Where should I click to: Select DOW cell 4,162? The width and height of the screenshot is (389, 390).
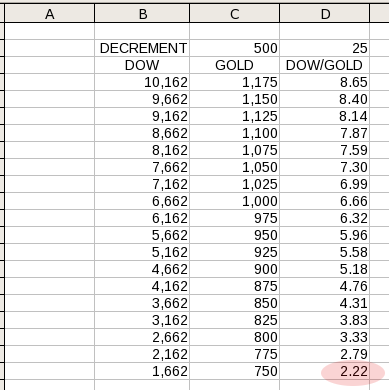pyautogui.click(x=142, y=286)
